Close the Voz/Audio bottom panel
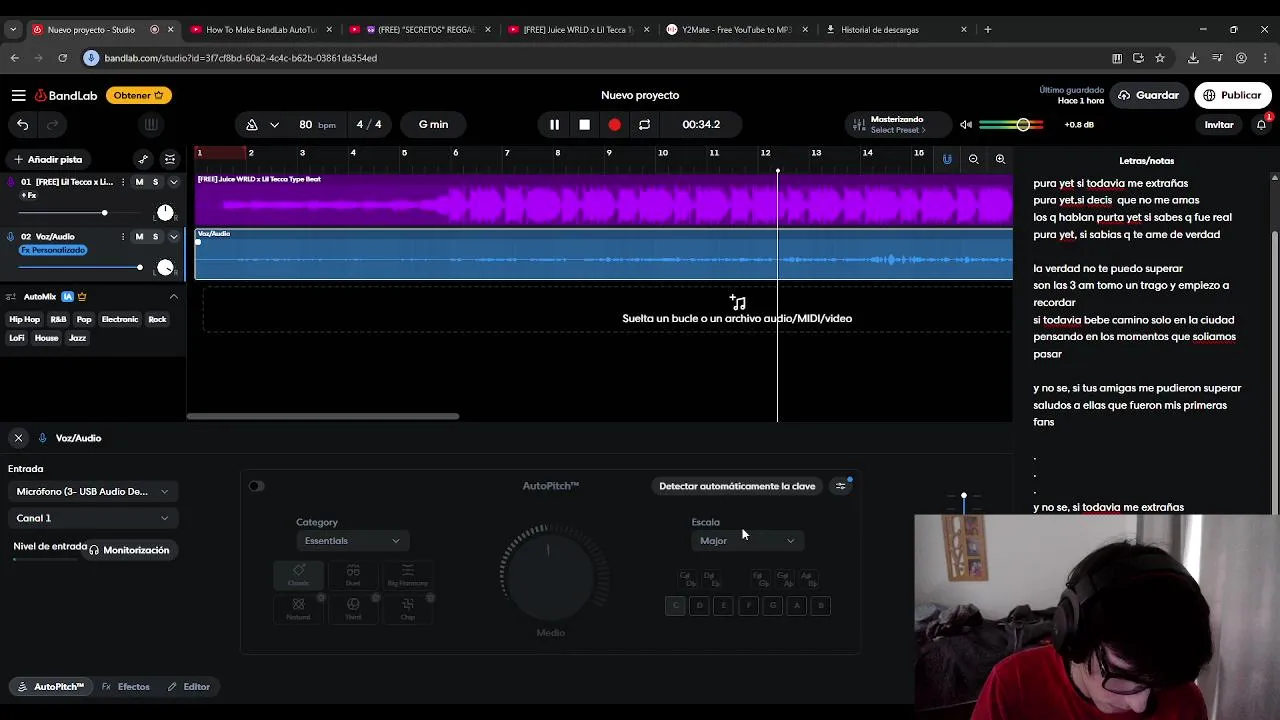The height and width of the screenshot is (720, 1280). 18,438
